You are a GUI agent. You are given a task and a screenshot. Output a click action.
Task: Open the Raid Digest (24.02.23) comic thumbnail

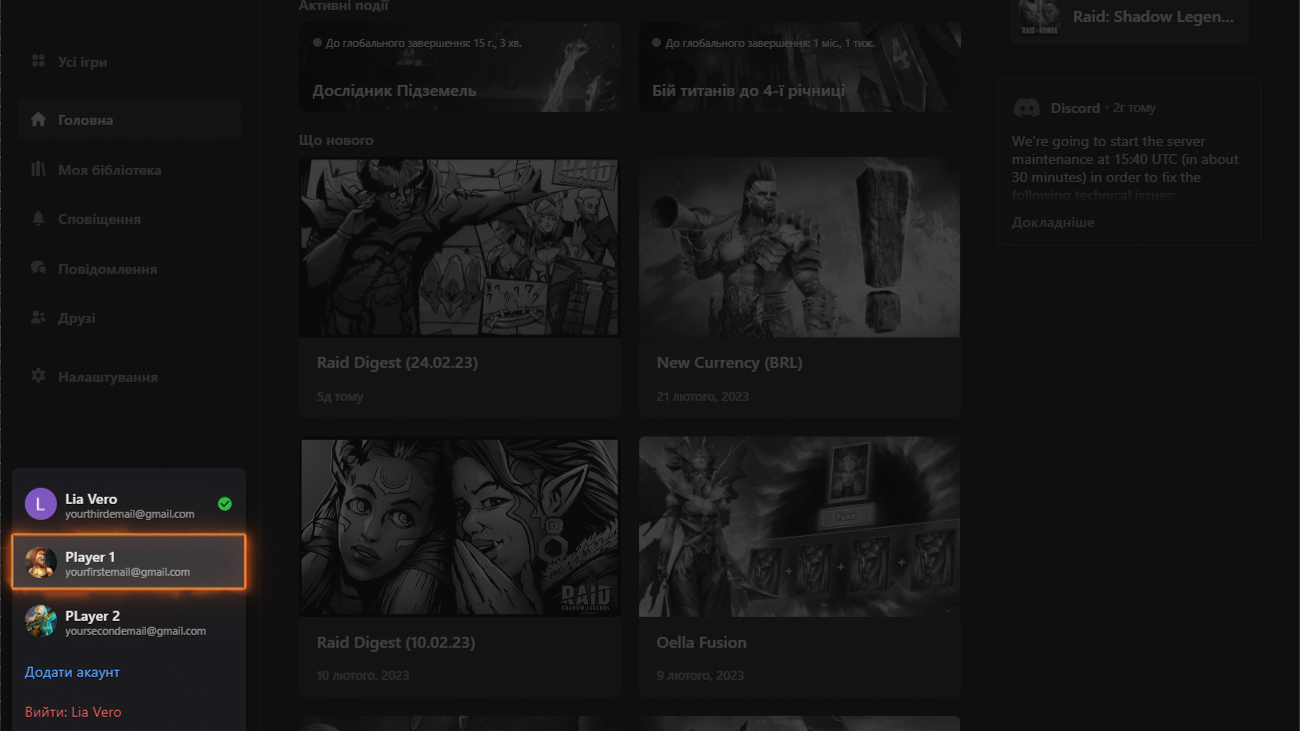pos(460,247)
